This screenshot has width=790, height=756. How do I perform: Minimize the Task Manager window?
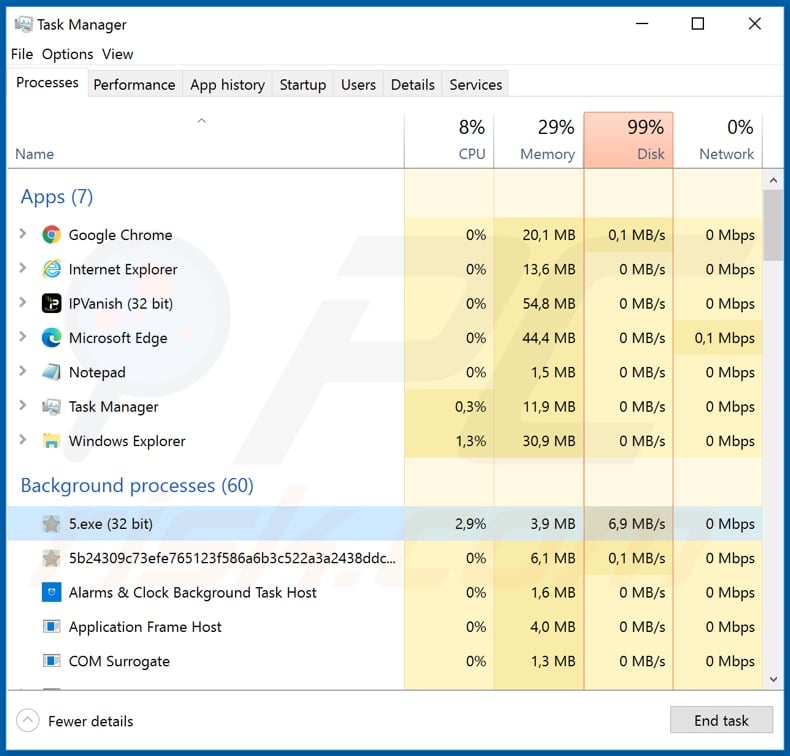[642, 24]
